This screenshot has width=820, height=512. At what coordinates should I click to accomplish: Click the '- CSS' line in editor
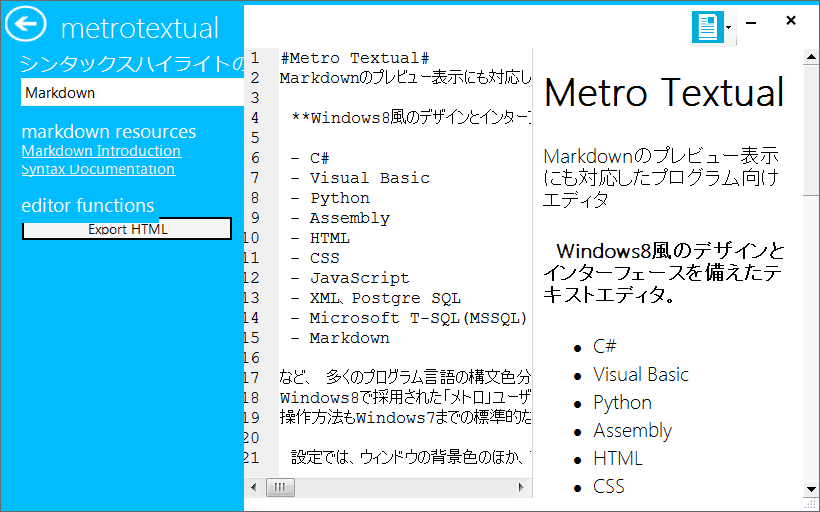tap(315, 258)
